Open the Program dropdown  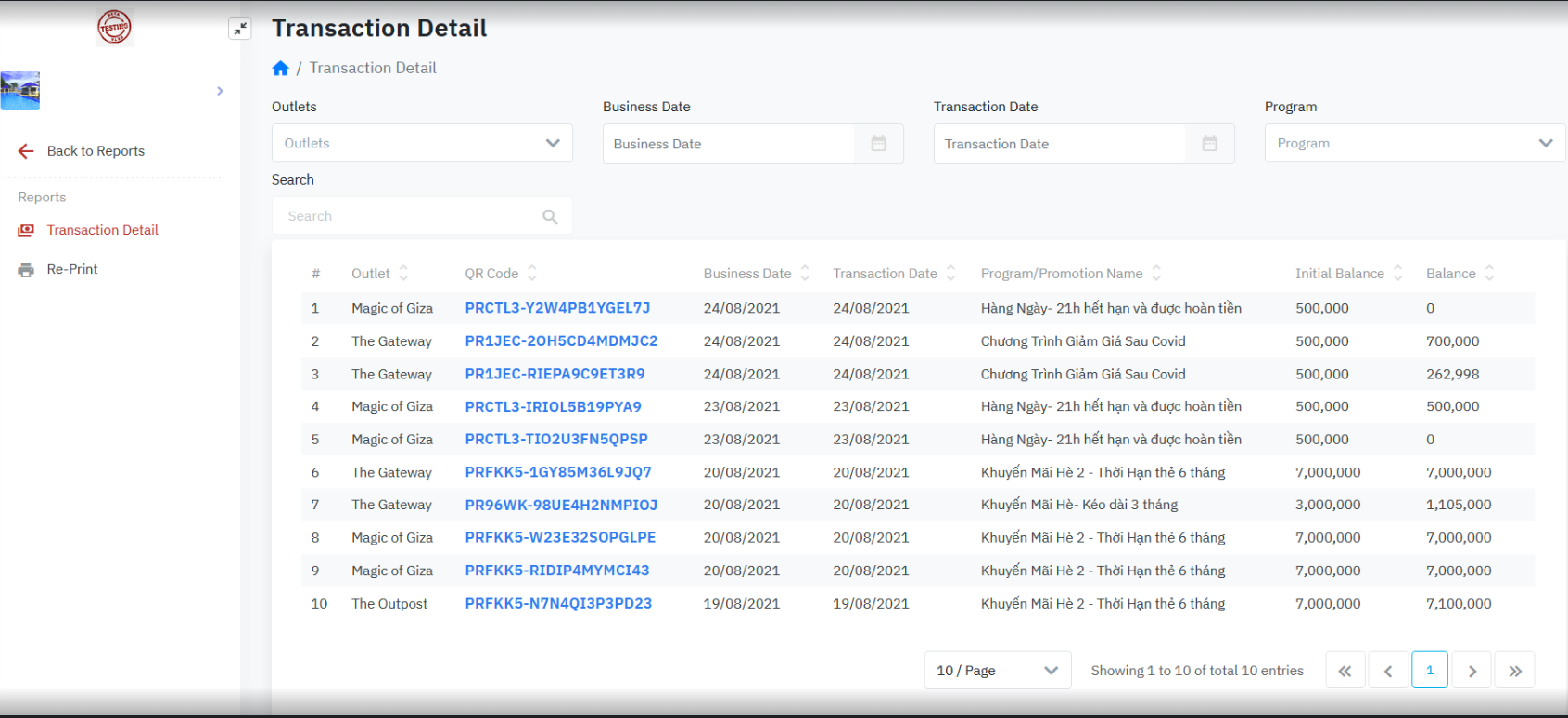point(1414,144)
